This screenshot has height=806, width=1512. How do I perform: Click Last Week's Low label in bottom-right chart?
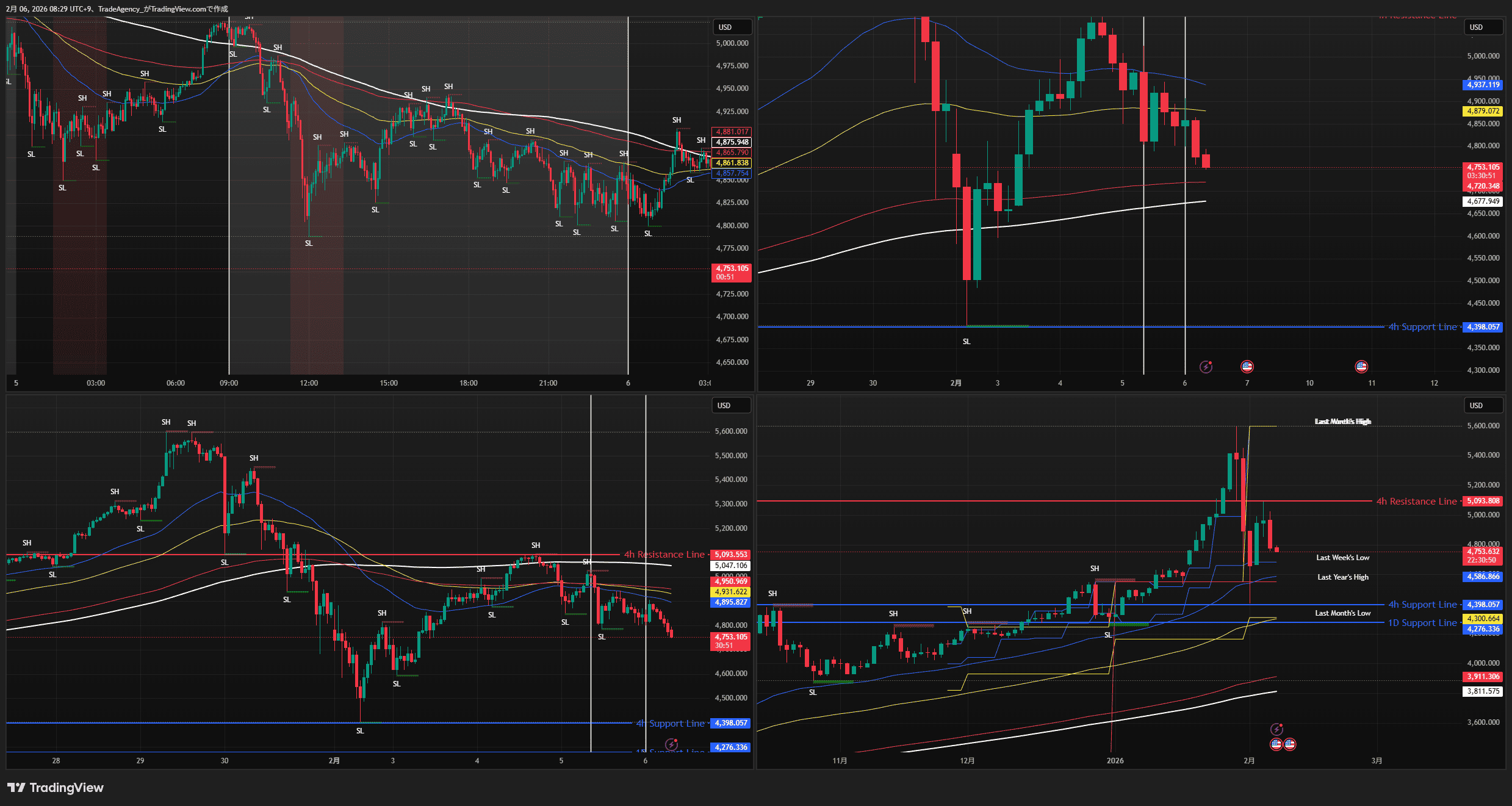pos(1342,558)
